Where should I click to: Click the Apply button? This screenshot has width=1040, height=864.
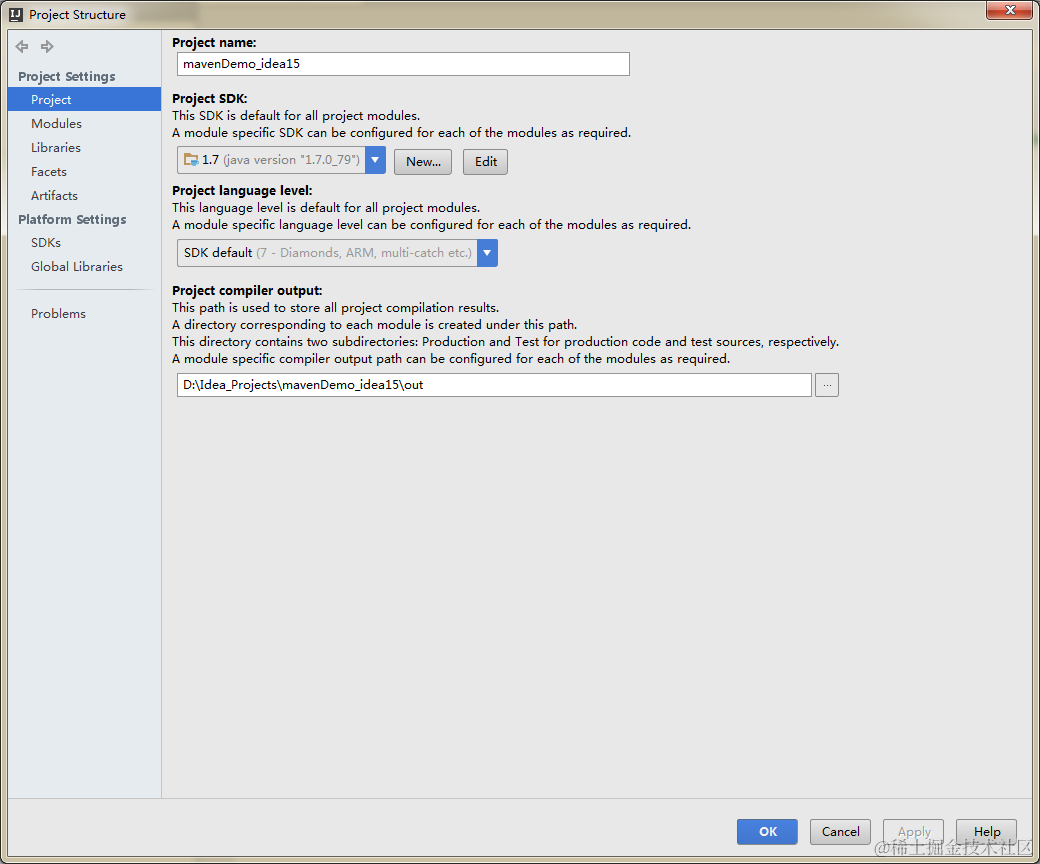pyautogui.click(x=913, y=832)
